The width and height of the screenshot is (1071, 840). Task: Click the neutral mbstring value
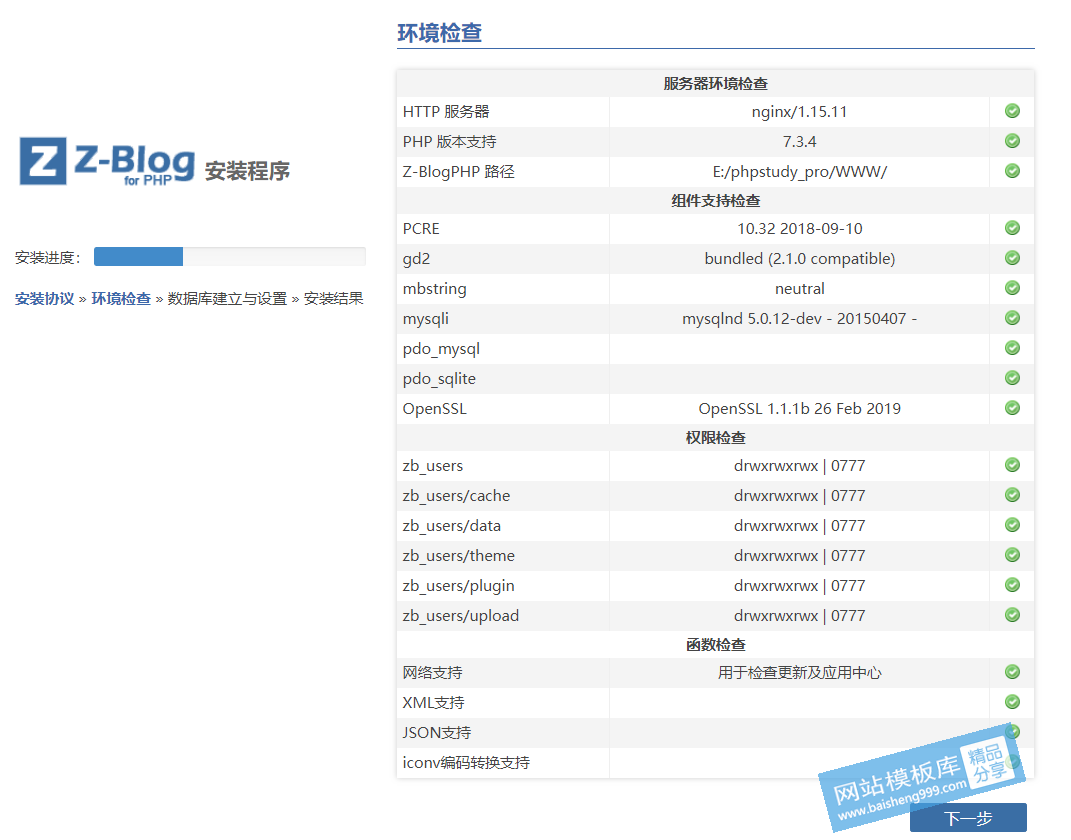click(x=799, y=289)
